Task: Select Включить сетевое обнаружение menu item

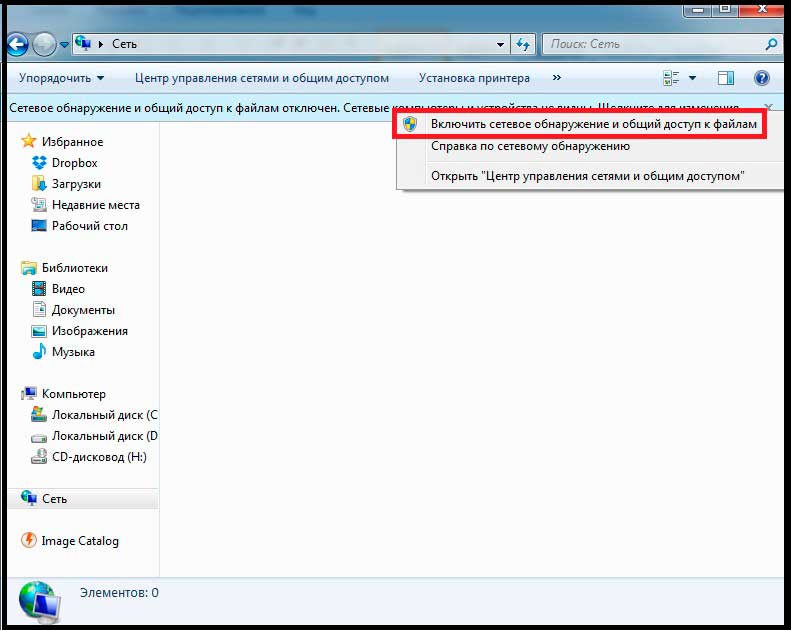Action: [593, 123]
